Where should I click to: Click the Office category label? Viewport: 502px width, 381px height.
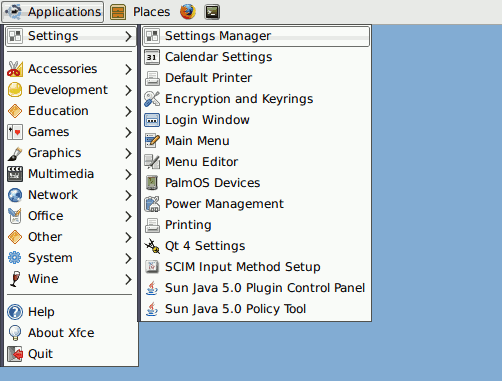[x=46, y=216]
